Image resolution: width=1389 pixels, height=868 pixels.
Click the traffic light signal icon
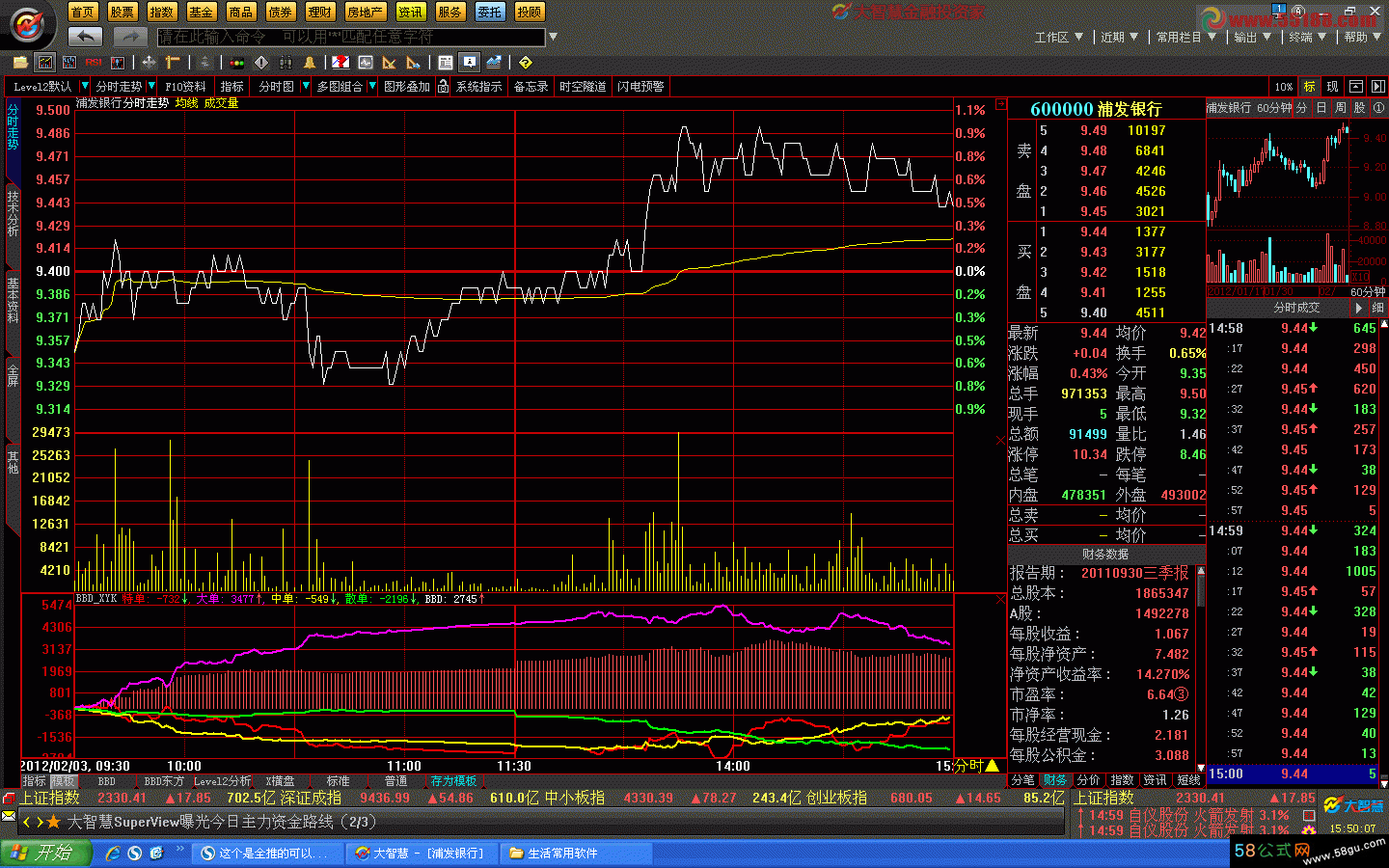coord(236,63)
